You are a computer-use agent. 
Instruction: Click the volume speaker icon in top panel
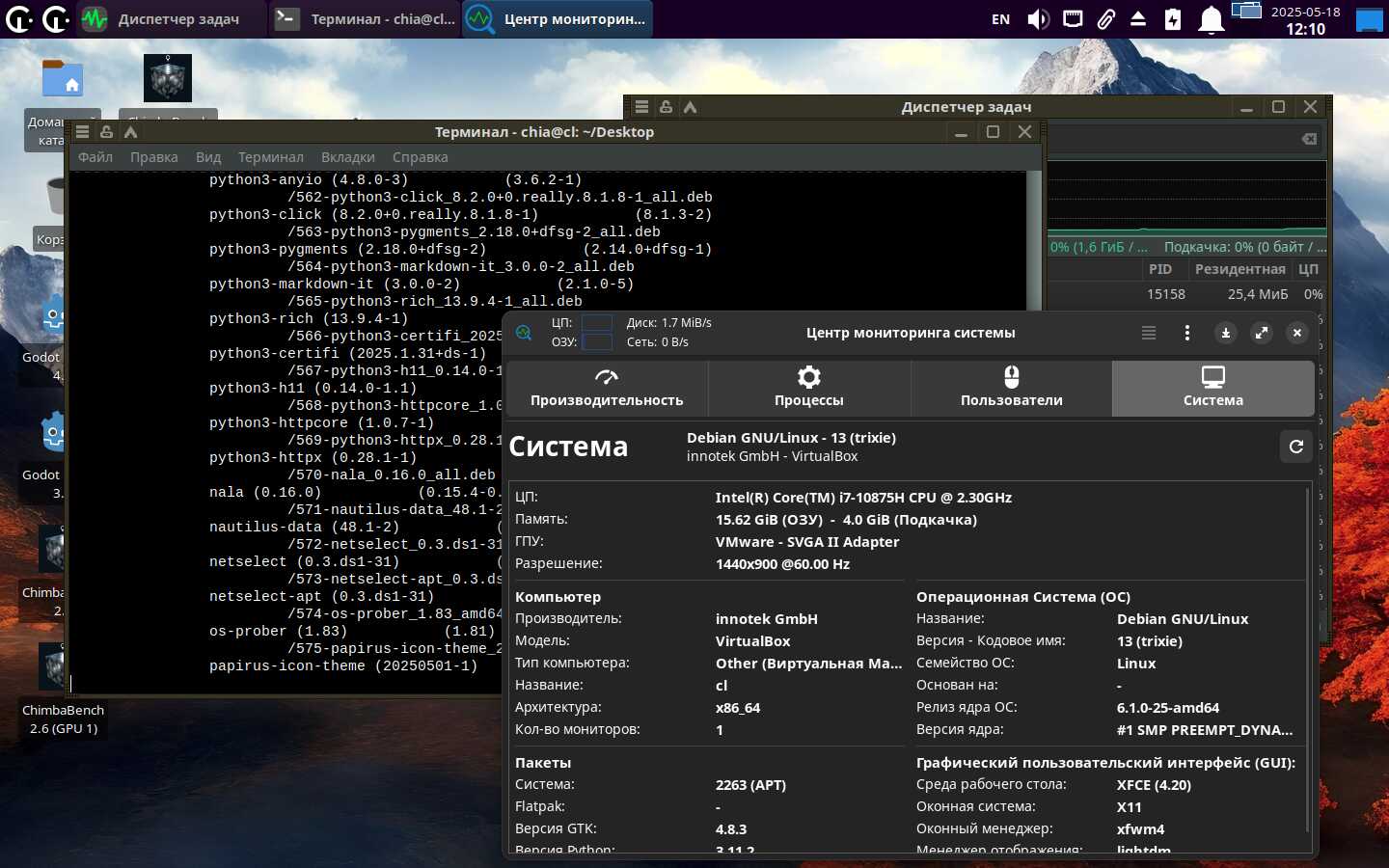click(x=1038, y=19)
